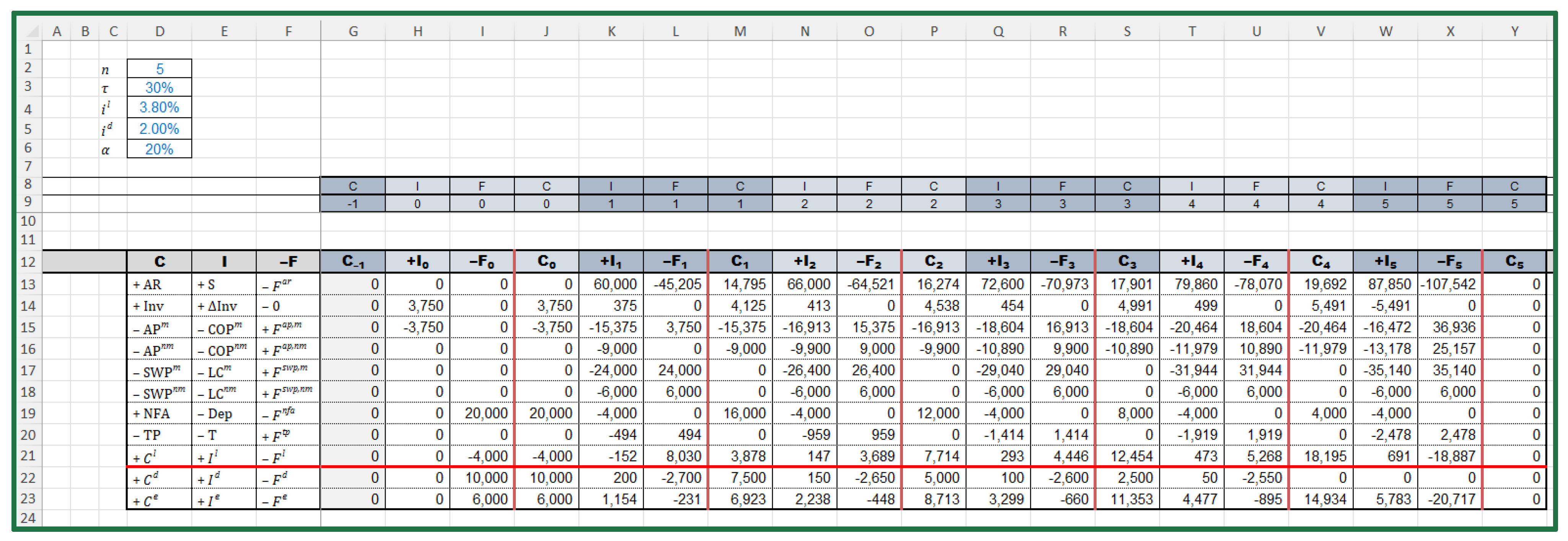Click the alpha cell showing 20%
The image size is (1568, 541).
tap(160, 149)
